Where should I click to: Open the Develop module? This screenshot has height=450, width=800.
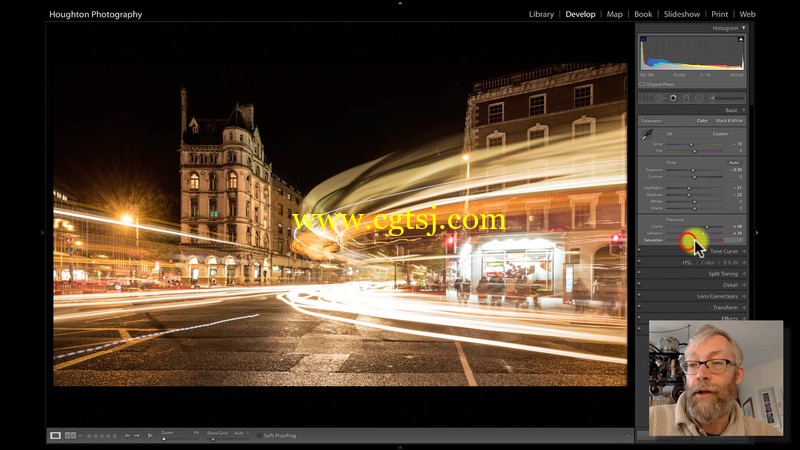(580, 14)
